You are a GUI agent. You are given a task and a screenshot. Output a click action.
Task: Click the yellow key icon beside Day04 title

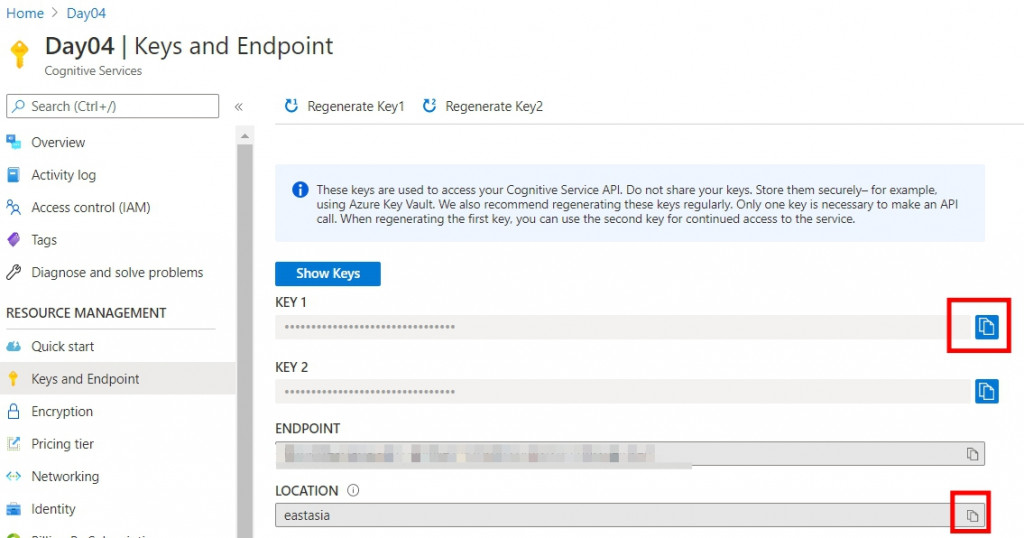[20, 54]
